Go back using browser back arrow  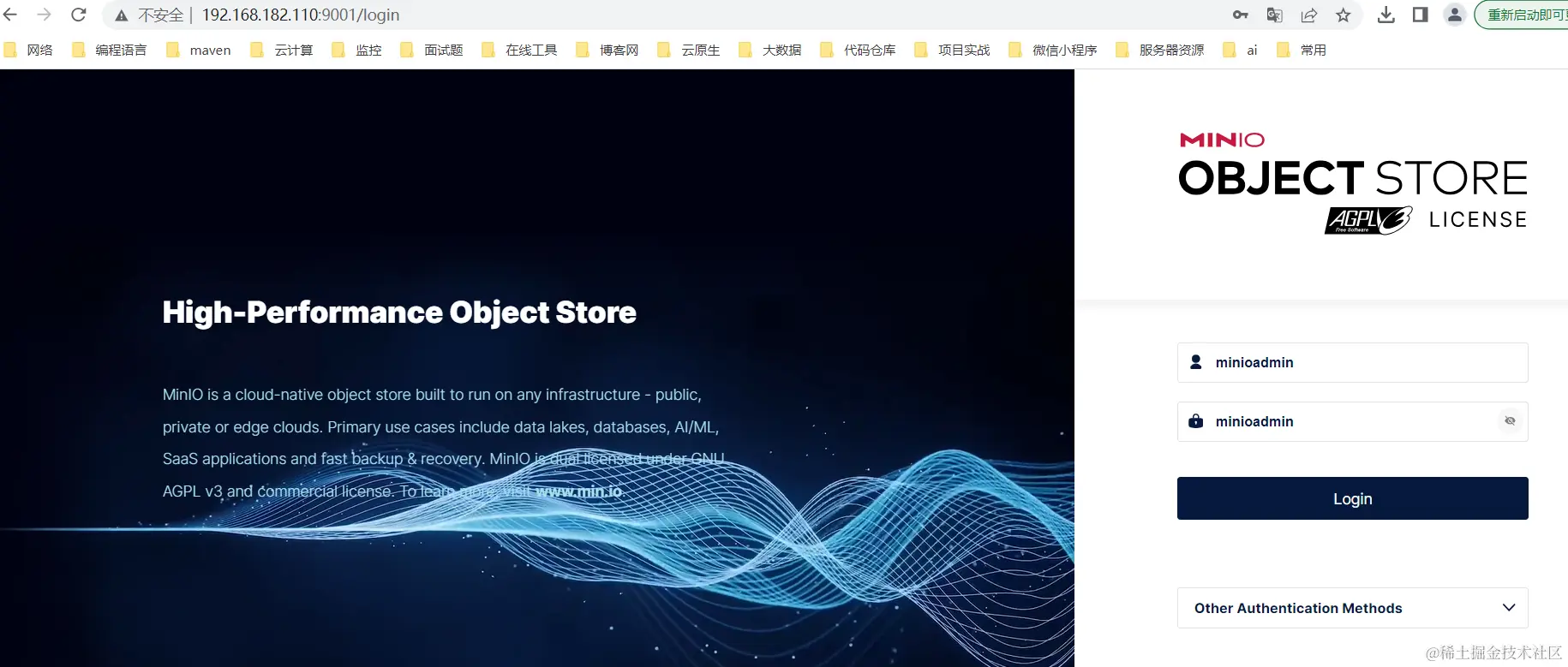(11, 15)
